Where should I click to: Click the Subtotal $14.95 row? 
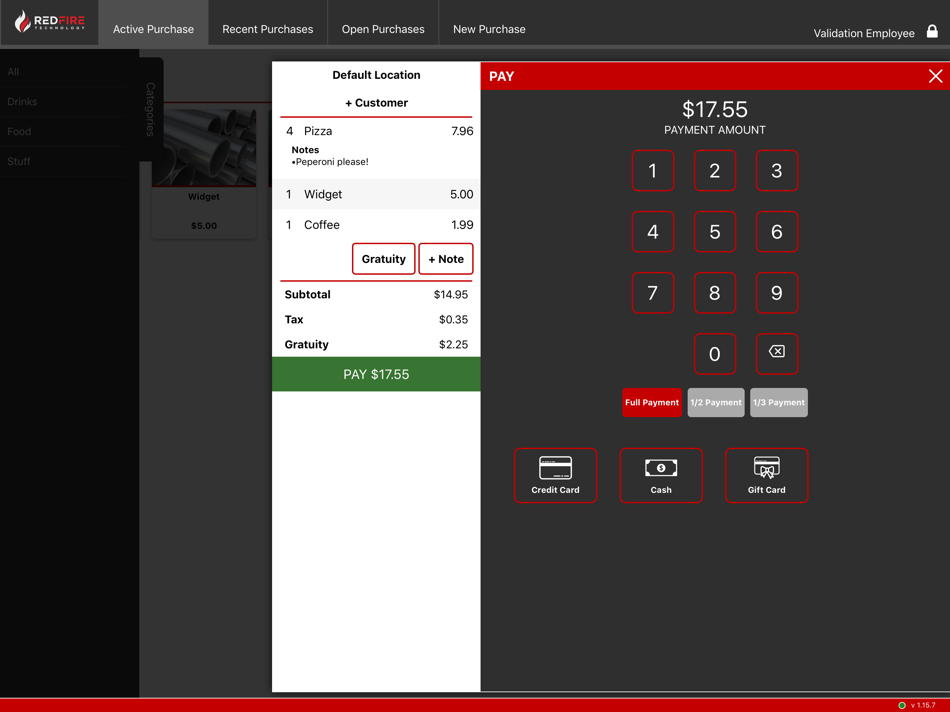(376, 294)
